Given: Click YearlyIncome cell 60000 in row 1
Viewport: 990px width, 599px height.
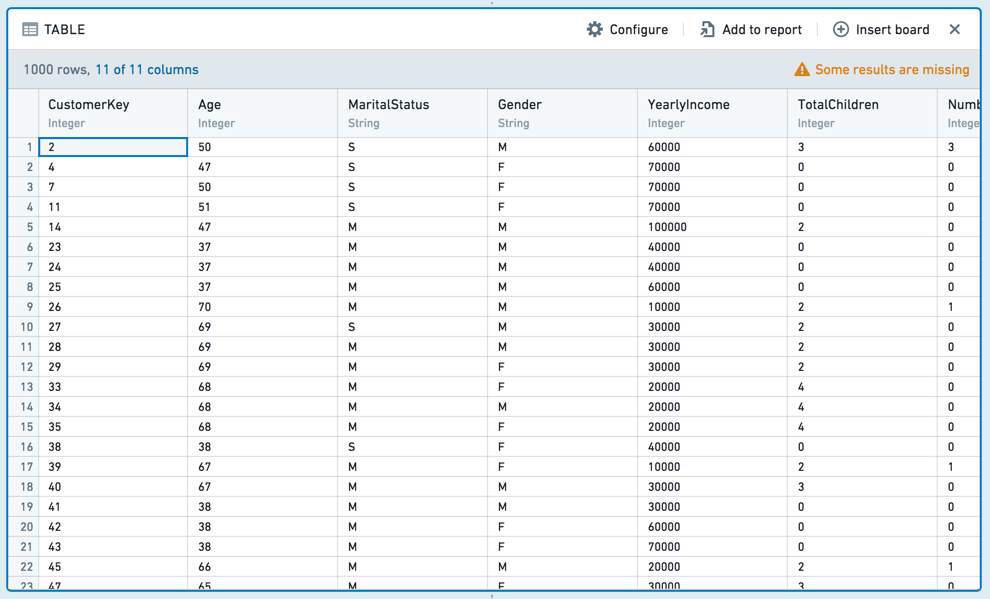Looking at the screenshot, I should coord(712,147).
